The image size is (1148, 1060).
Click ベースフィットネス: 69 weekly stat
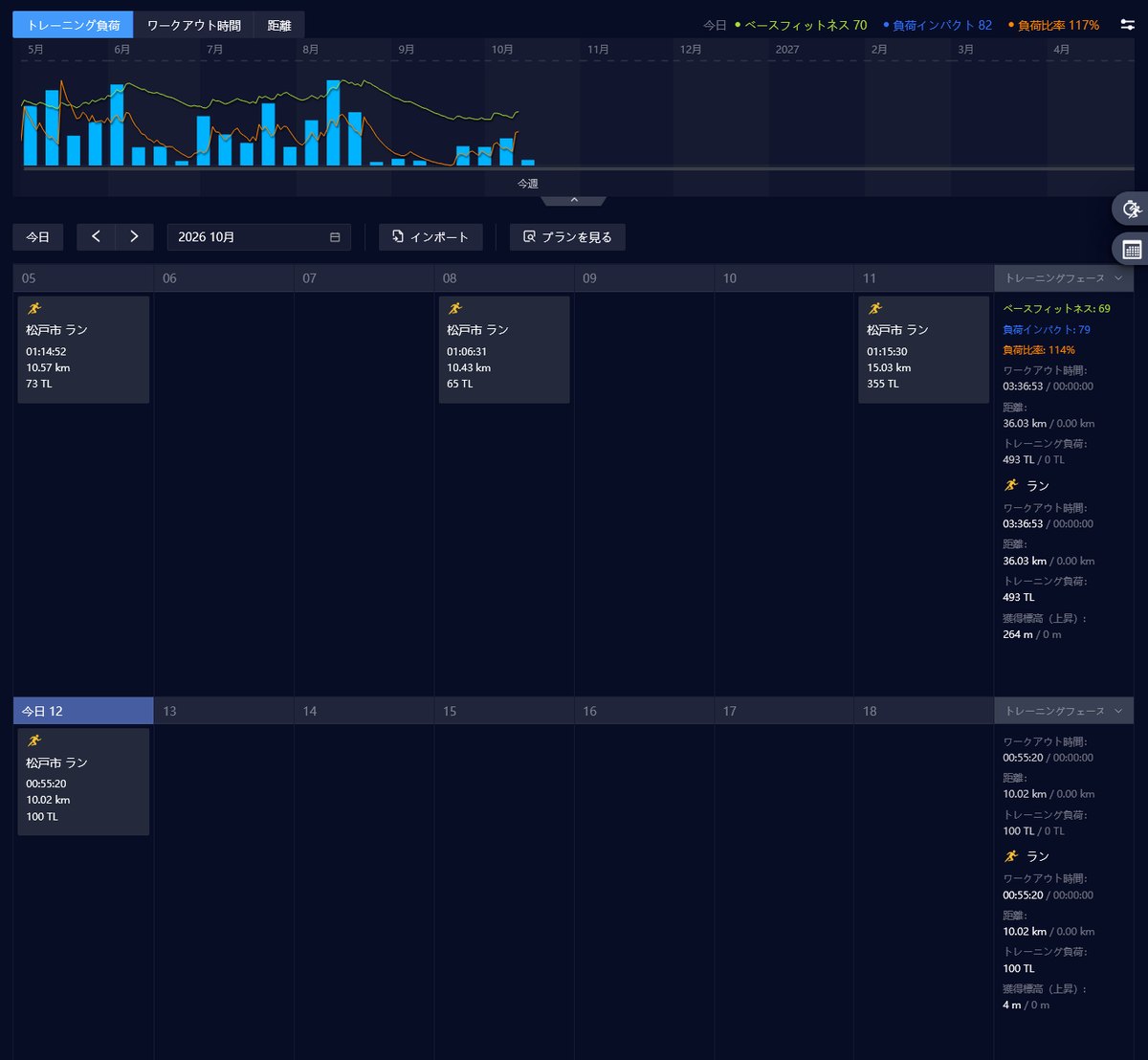pos(1057,309)
